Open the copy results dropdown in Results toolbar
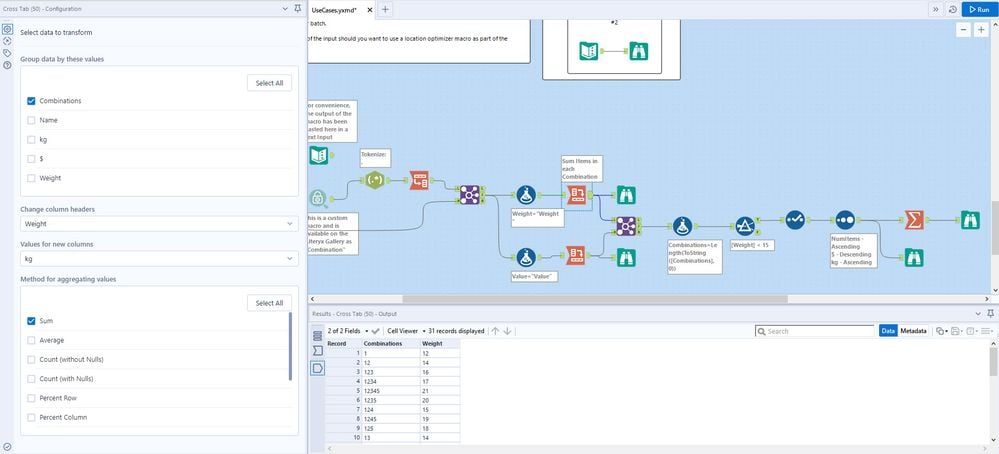The image size is (999, 454). point(941,331)
